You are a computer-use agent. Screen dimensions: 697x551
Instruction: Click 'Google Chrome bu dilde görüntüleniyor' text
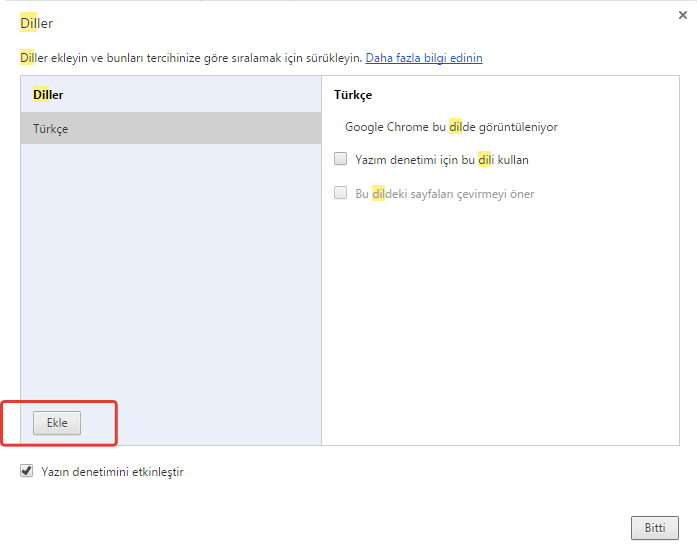click(x=451, y=127)
